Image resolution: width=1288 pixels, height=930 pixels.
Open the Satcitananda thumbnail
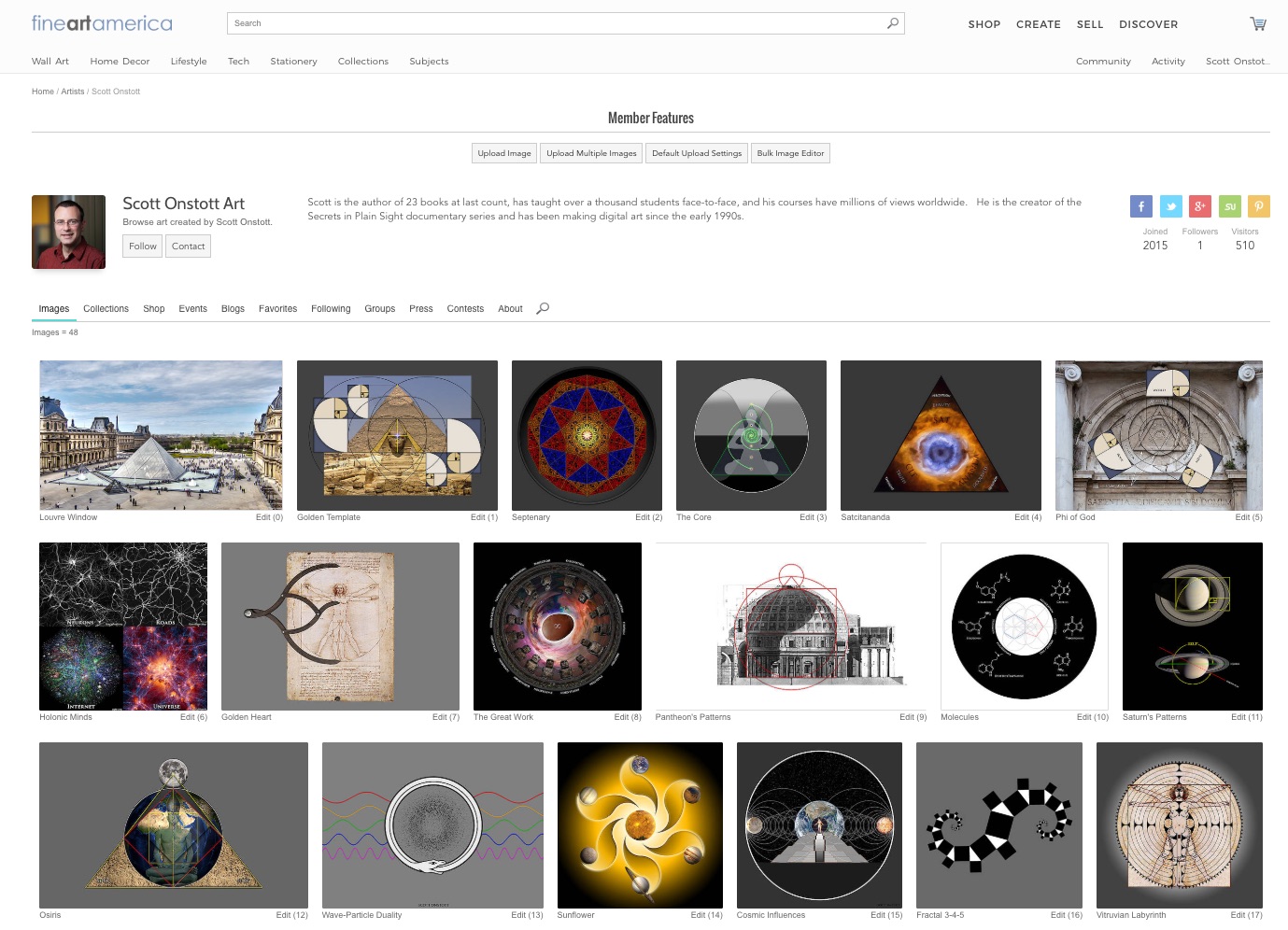tap(941, 435)
